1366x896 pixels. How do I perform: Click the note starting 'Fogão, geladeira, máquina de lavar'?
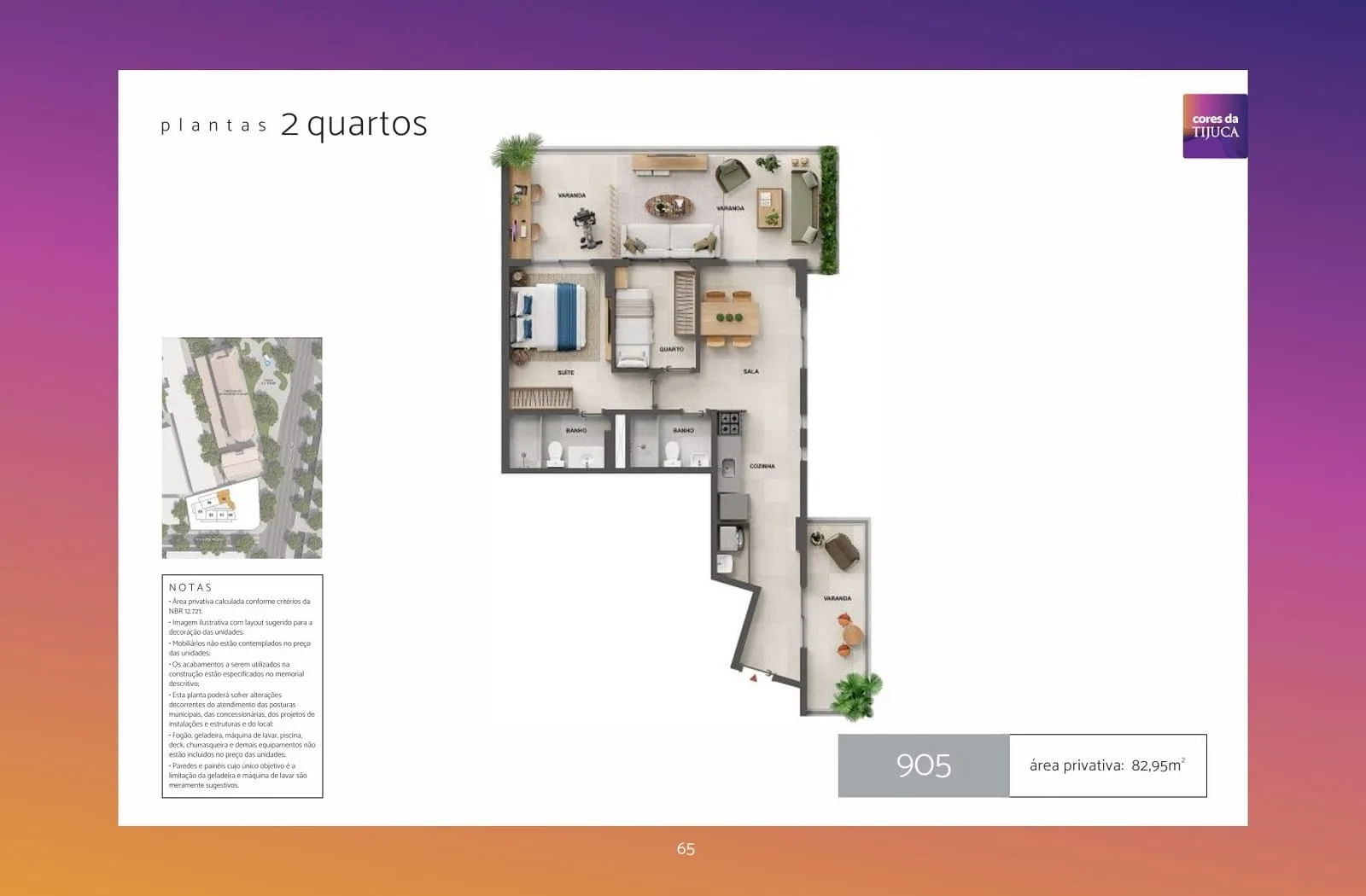point(242,744)
